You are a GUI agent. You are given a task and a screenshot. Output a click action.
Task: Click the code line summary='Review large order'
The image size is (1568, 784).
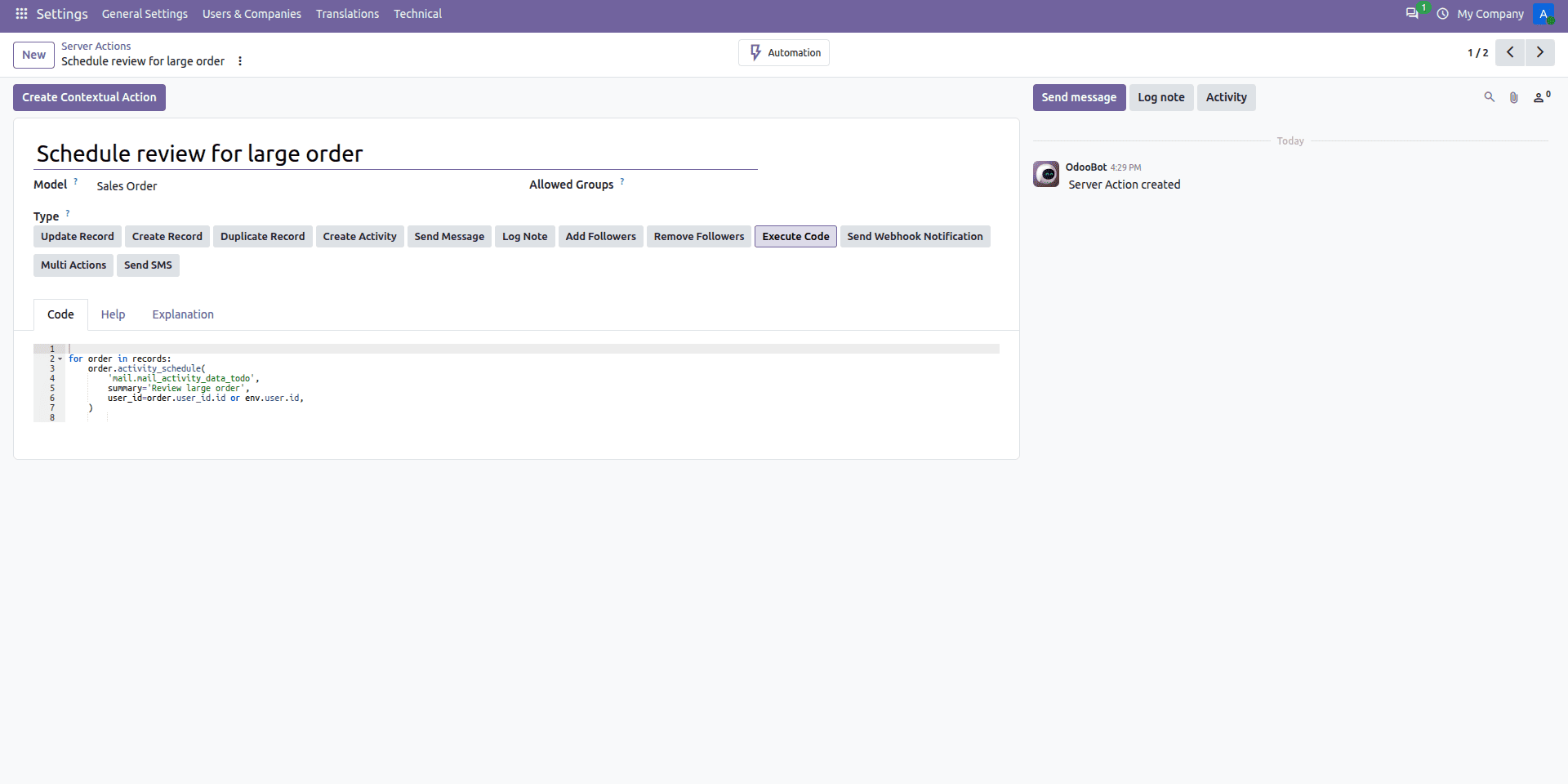click(179, 388)
